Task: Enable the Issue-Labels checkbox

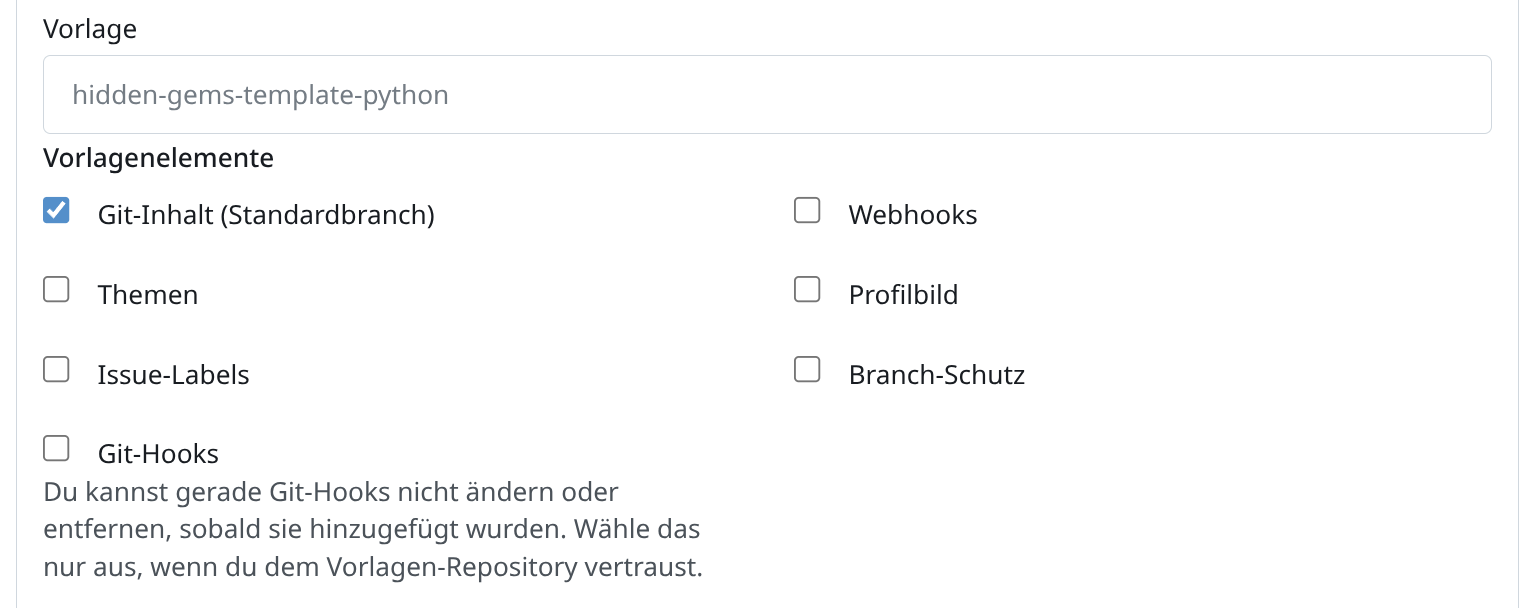Action: point(57,370)
